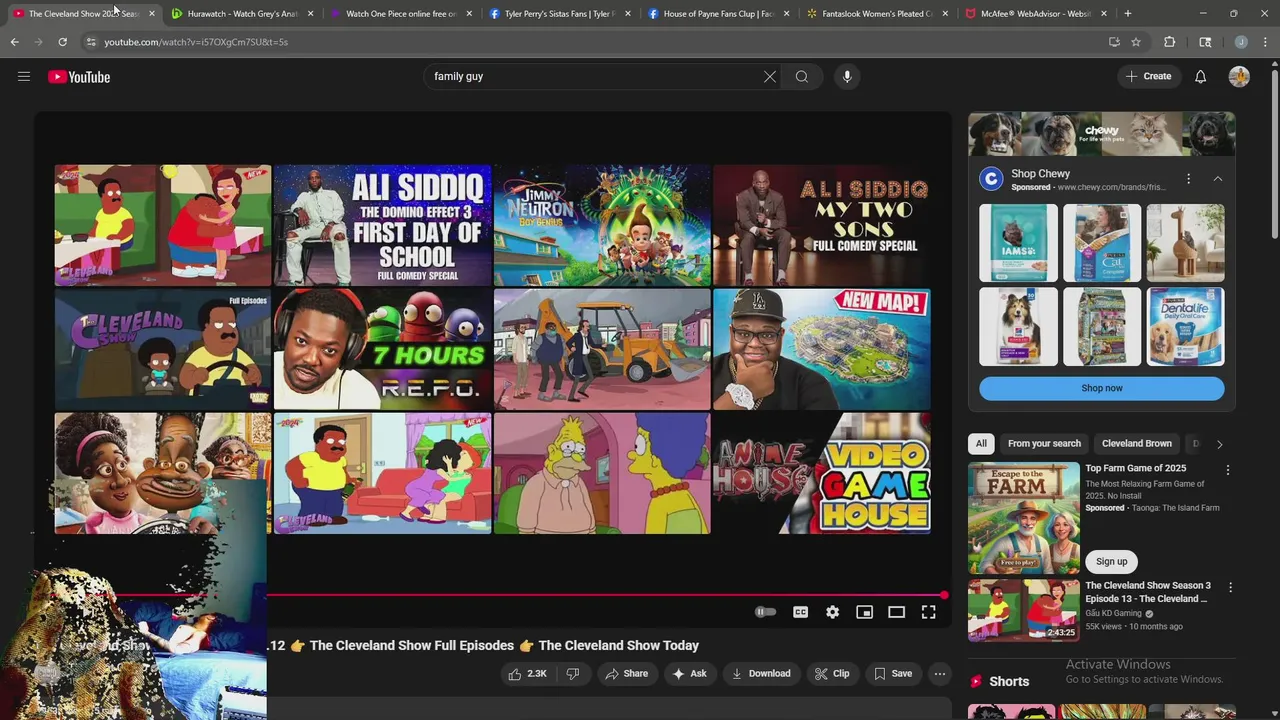Open the Ask button

[689, 674]
